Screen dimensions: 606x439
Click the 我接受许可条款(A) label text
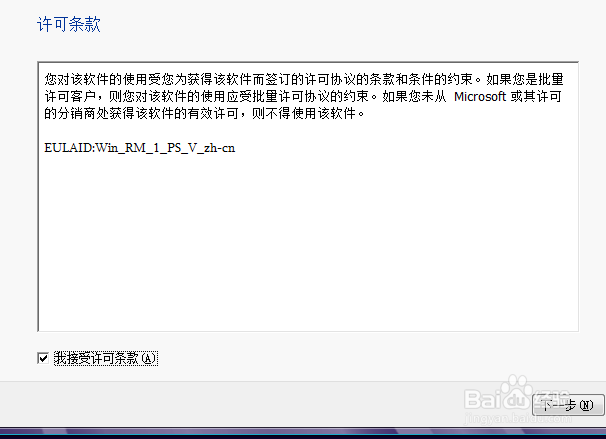pos(106,358)
